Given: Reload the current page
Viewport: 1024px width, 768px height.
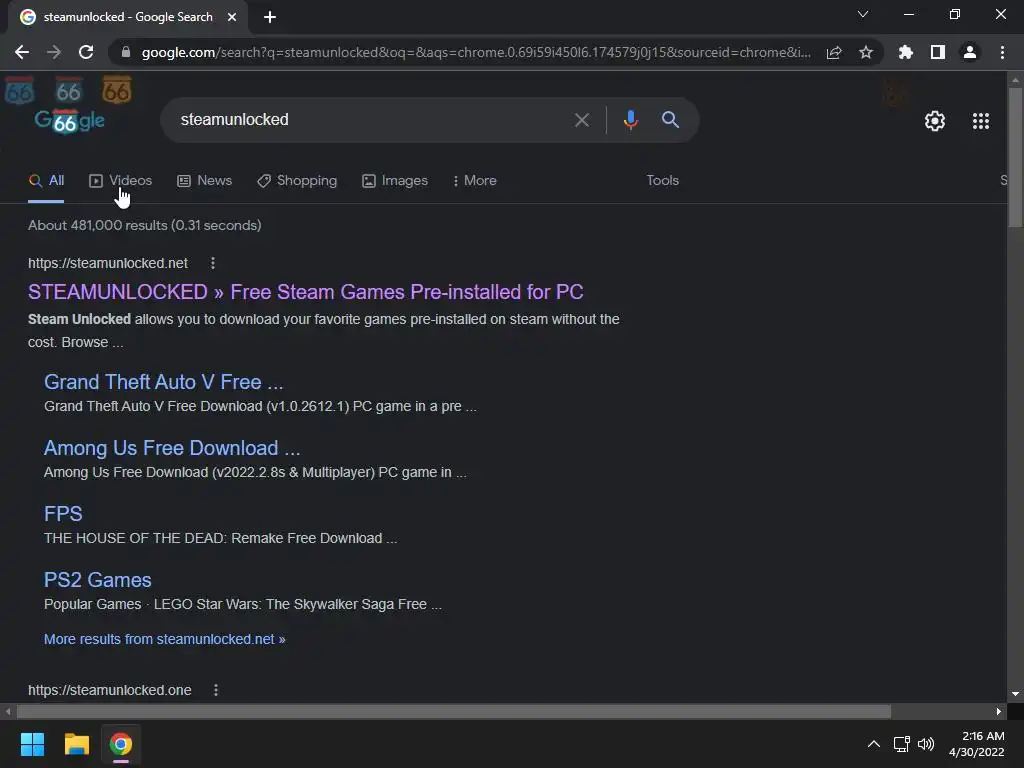Looking at the screenshot, I should (86, 52).
